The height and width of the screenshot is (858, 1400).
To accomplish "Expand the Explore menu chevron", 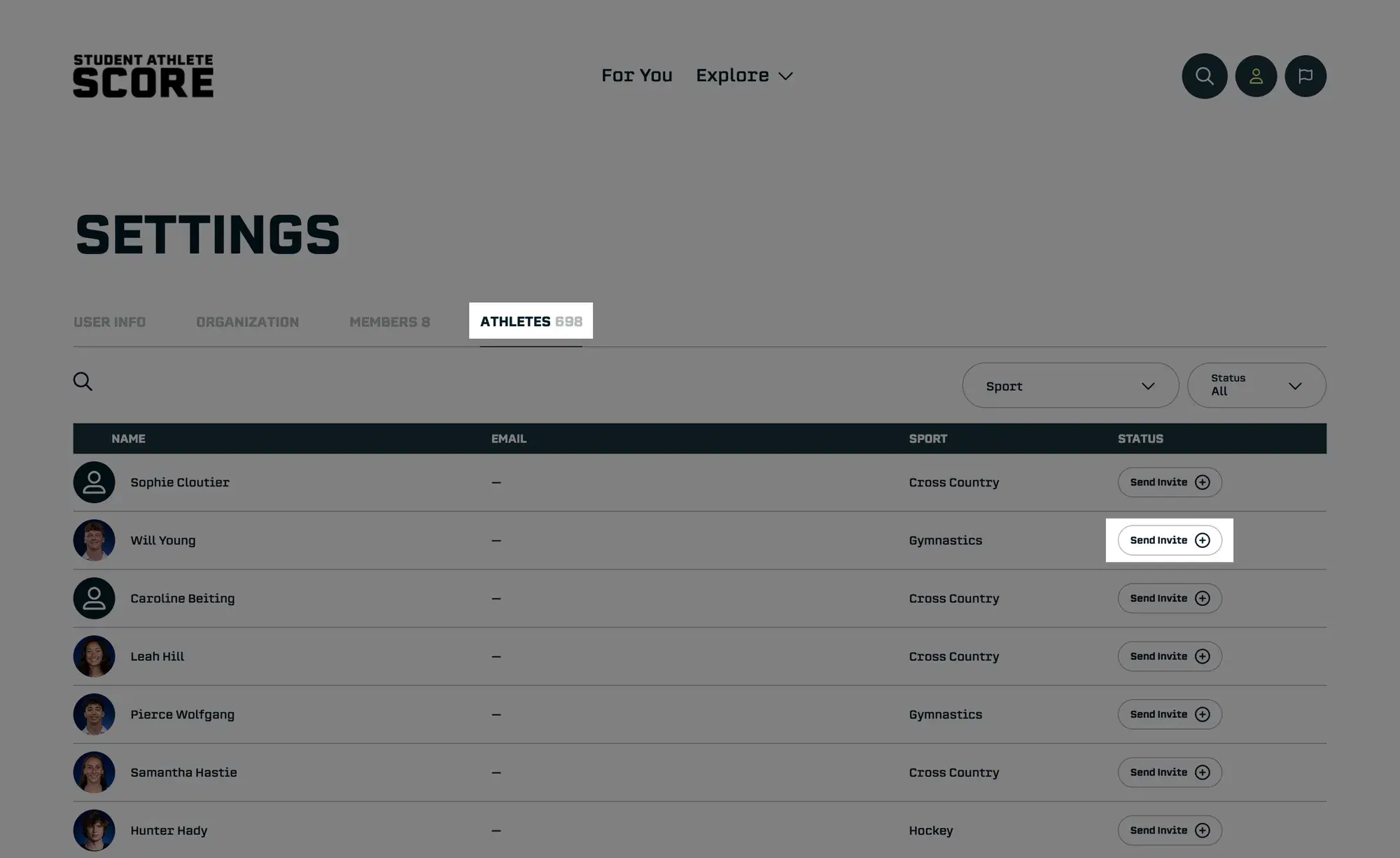I will pyautogui.click(x=785, y=76).
